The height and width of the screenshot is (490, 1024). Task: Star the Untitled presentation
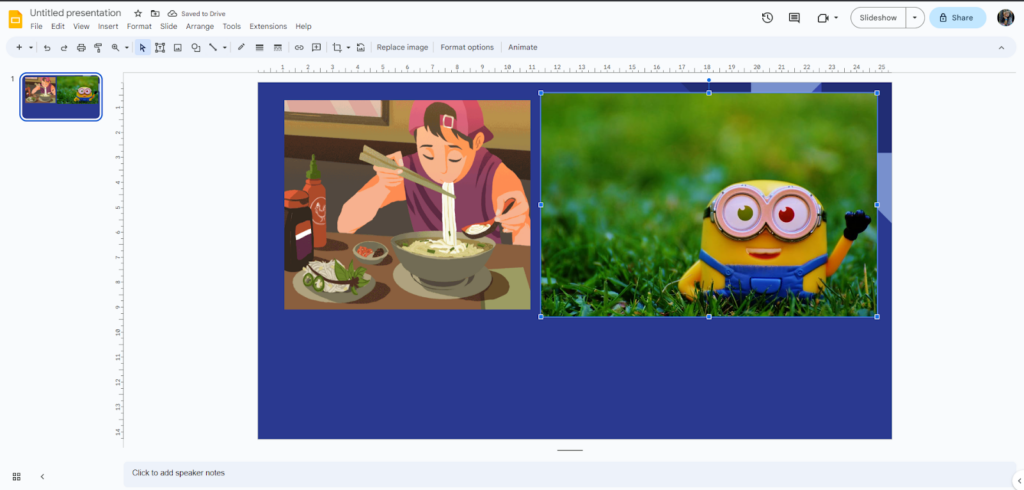click(x=138, y=13)
